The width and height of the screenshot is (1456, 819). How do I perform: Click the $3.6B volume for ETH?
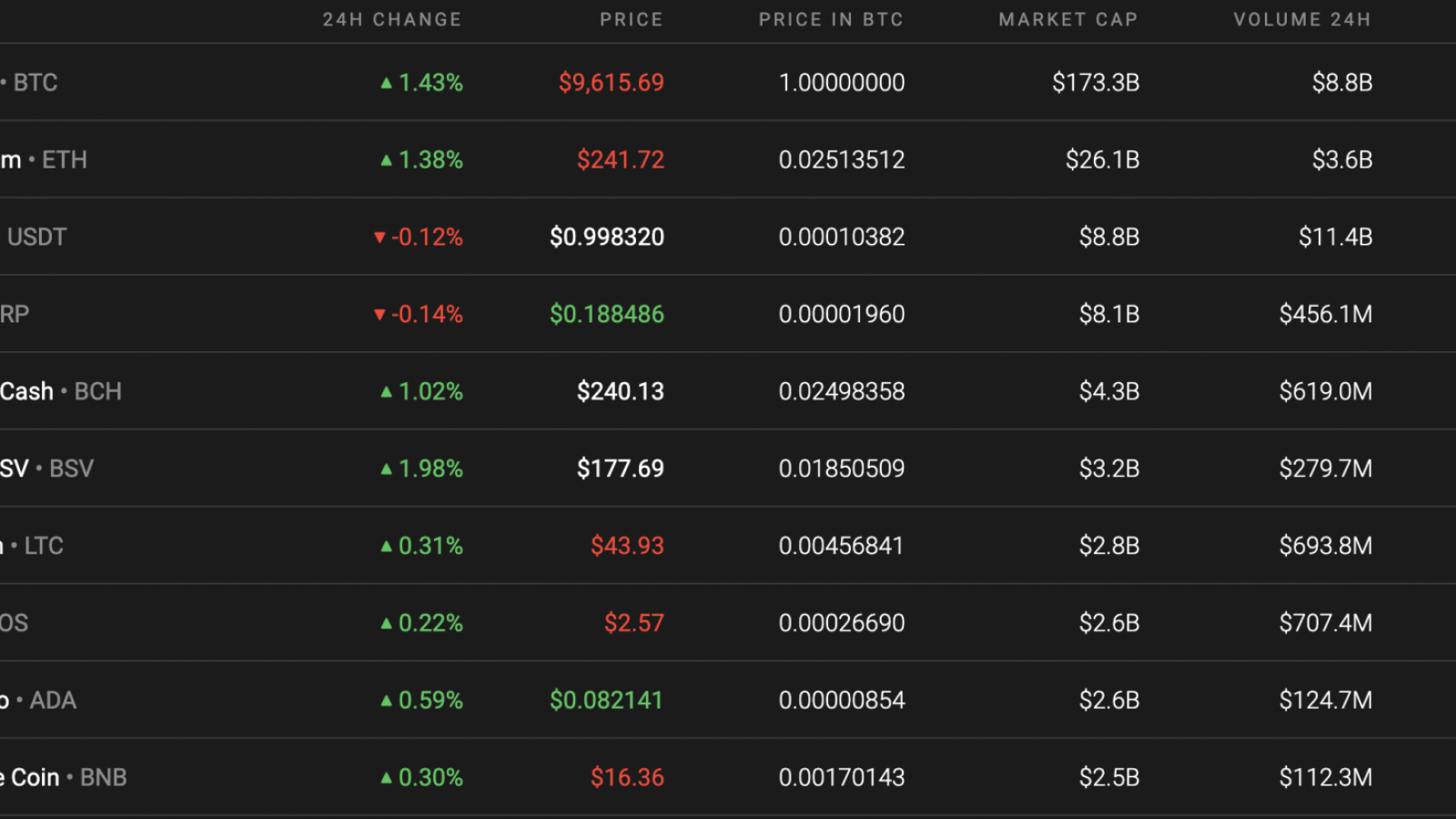(1342, 160)
